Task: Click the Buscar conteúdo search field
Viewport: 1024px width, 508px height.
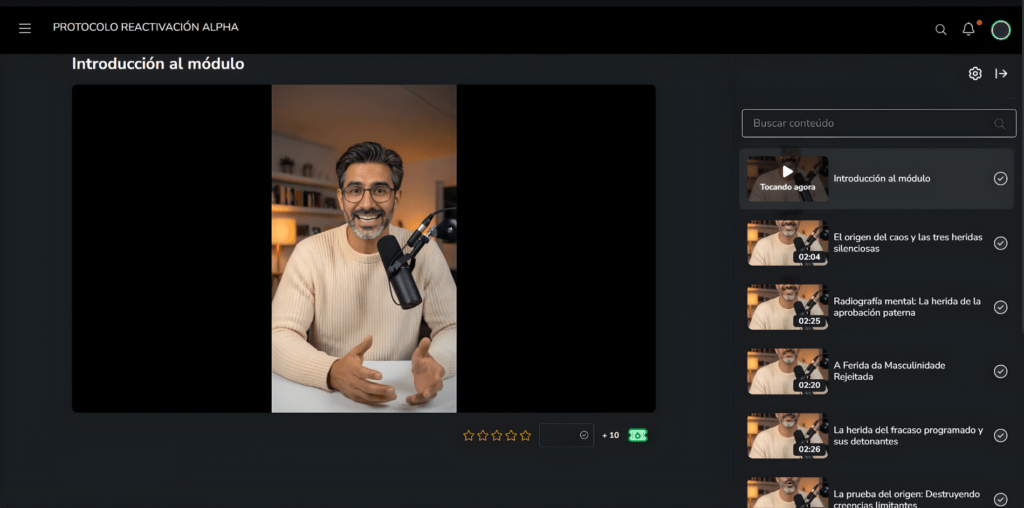Action: pos(865,123)
